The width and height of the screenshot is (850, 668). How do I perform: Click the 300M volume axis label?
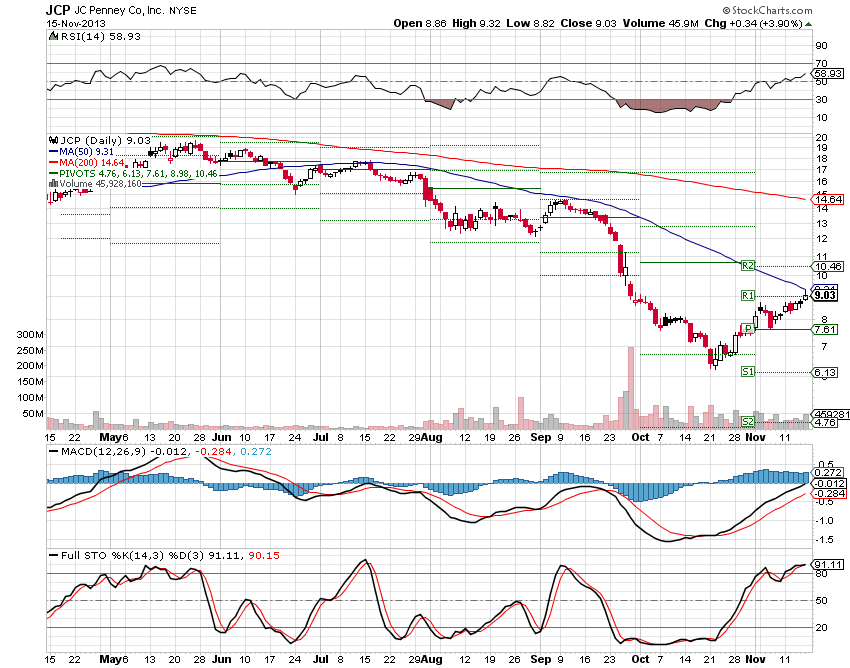pyautogui.click(x=30, y=335)
